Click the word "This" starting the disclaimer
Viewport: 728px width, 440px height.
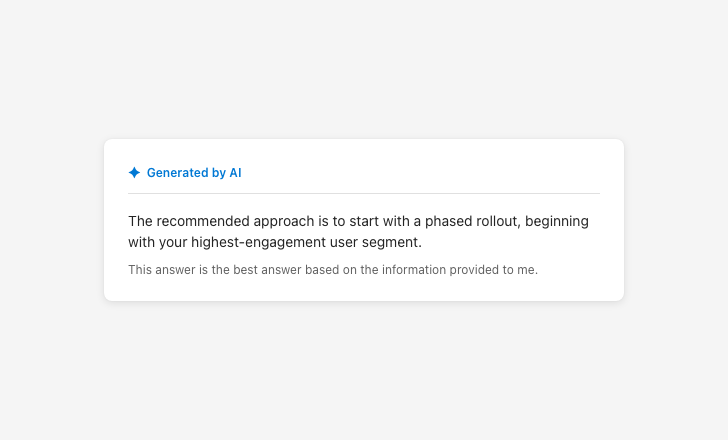tap(140, 269)
